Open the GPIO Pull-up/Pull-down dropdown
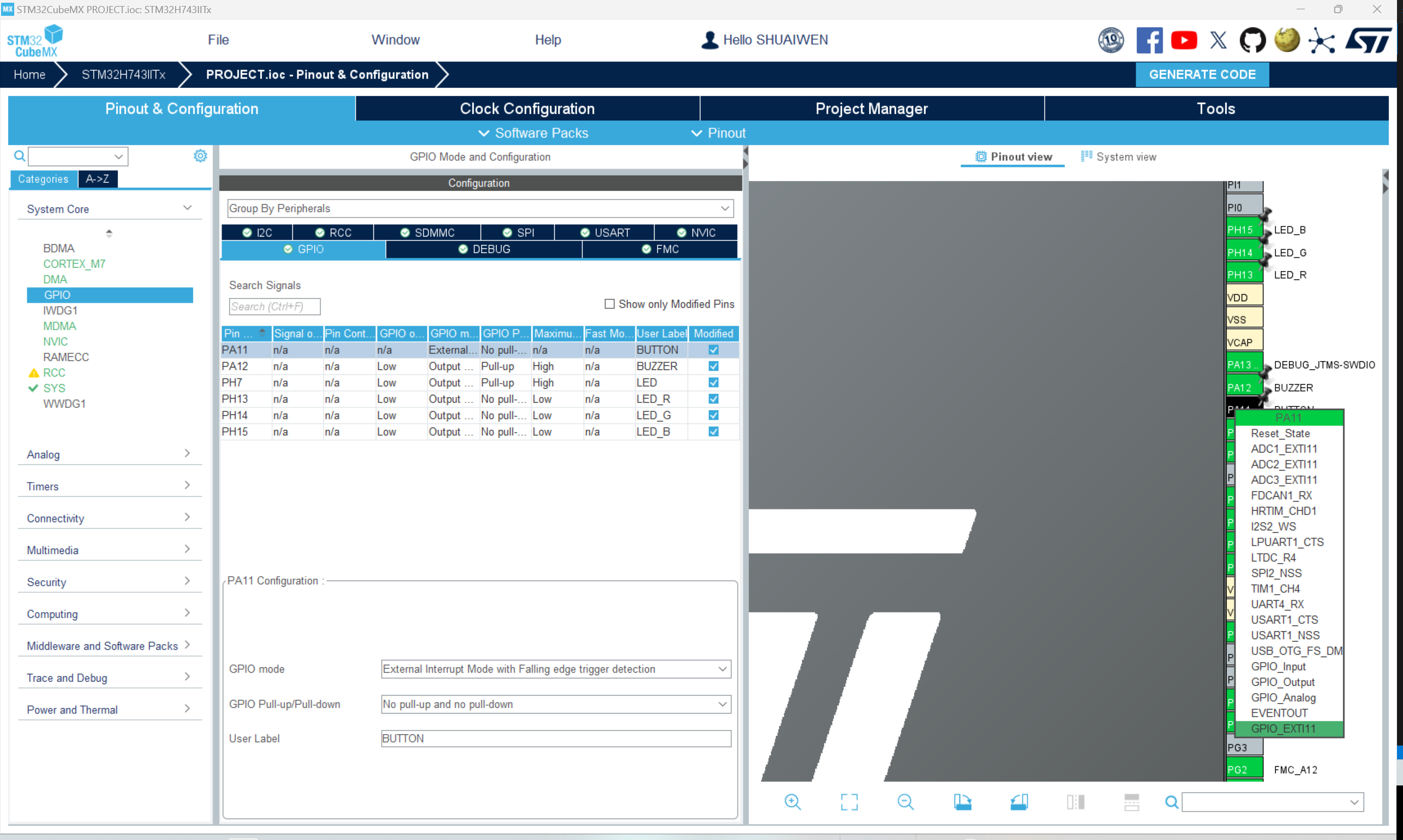This screenshot has height=840, width=1403. [x=556, y=704]
